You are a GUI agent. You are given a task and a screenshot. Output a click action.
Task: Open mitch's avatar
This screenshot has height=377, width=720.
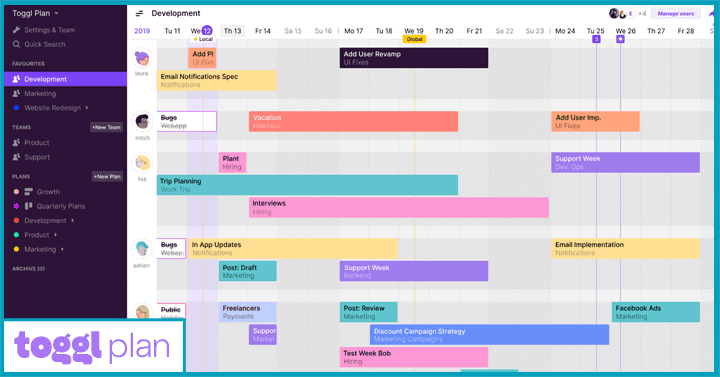click(142, 122)
